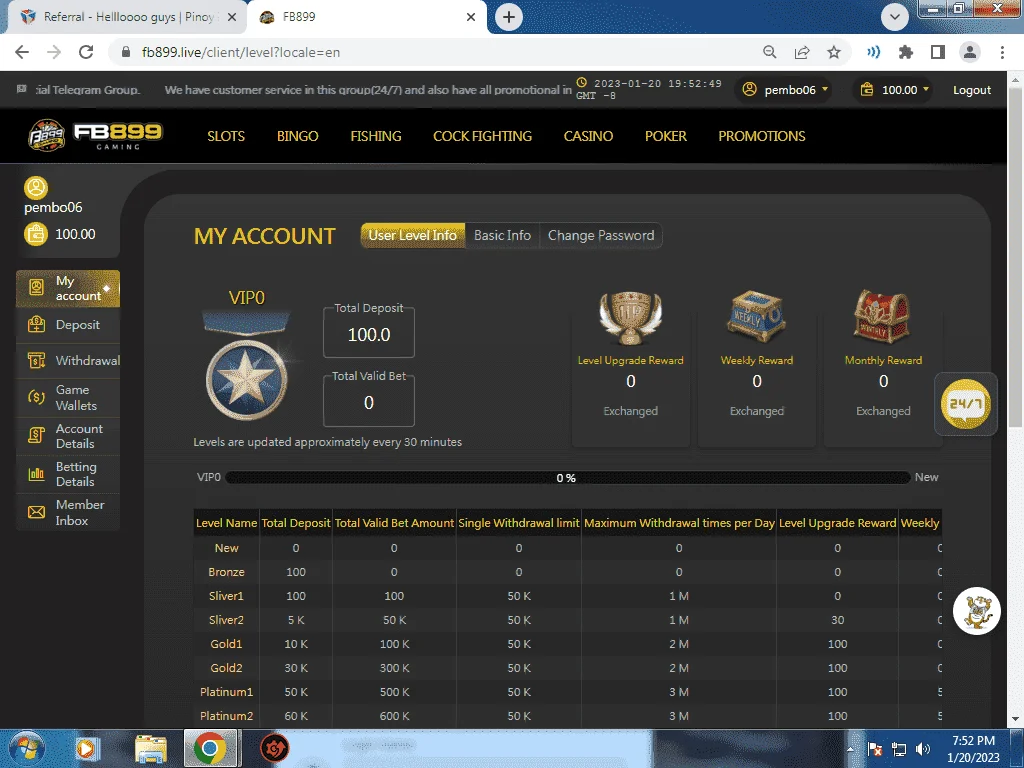Open a new browser tab
This screenshot has height=768, width=1024.
point(509,17)
